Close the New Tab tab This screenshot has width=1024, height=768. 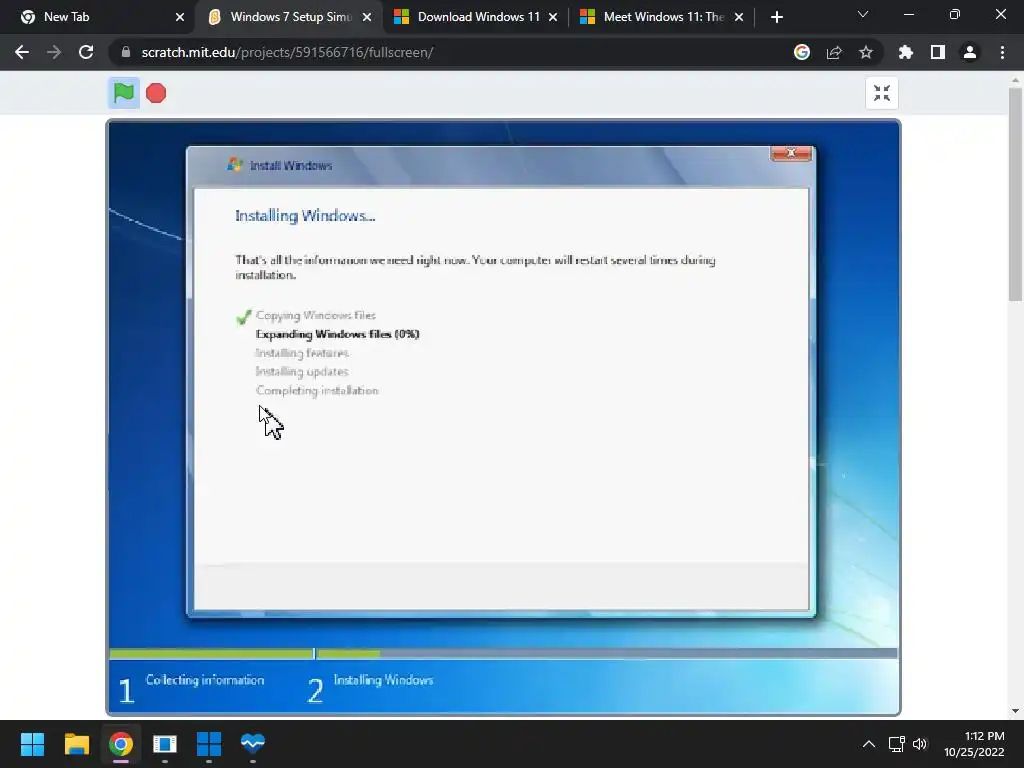[x=180, y=17]
